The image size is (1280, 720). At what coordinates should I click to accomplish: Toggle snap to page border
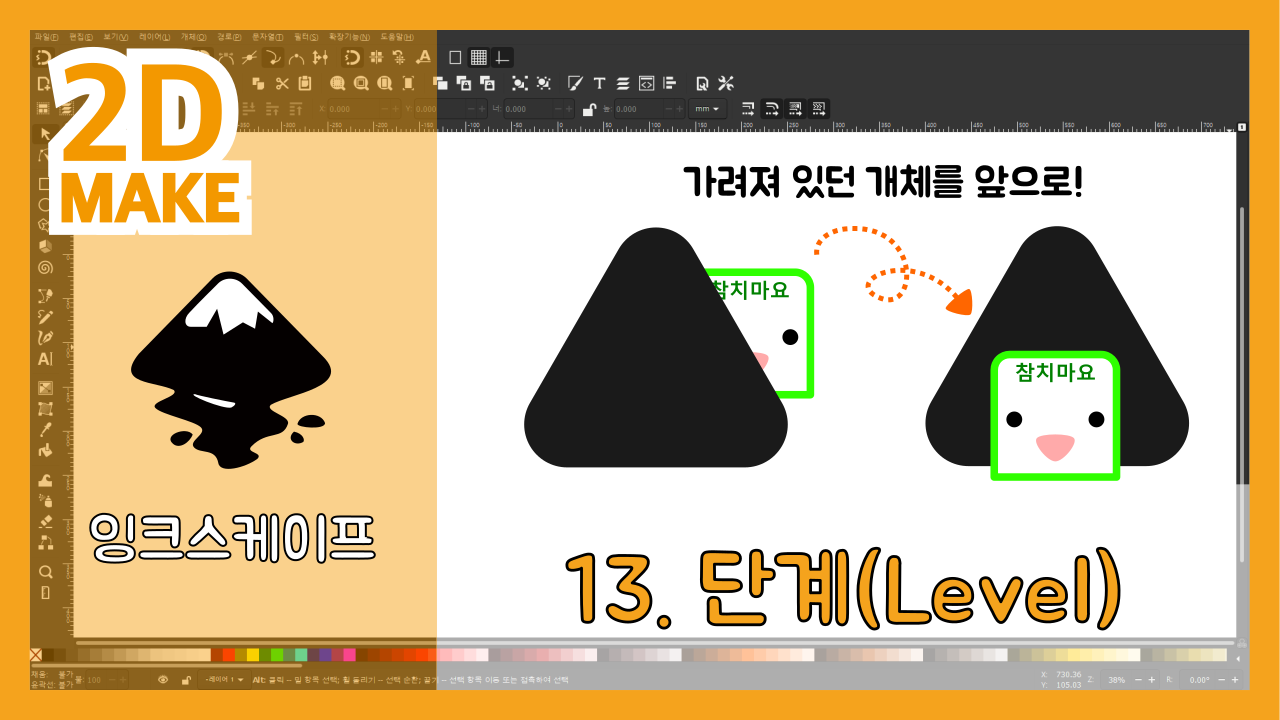click(455, 57)
